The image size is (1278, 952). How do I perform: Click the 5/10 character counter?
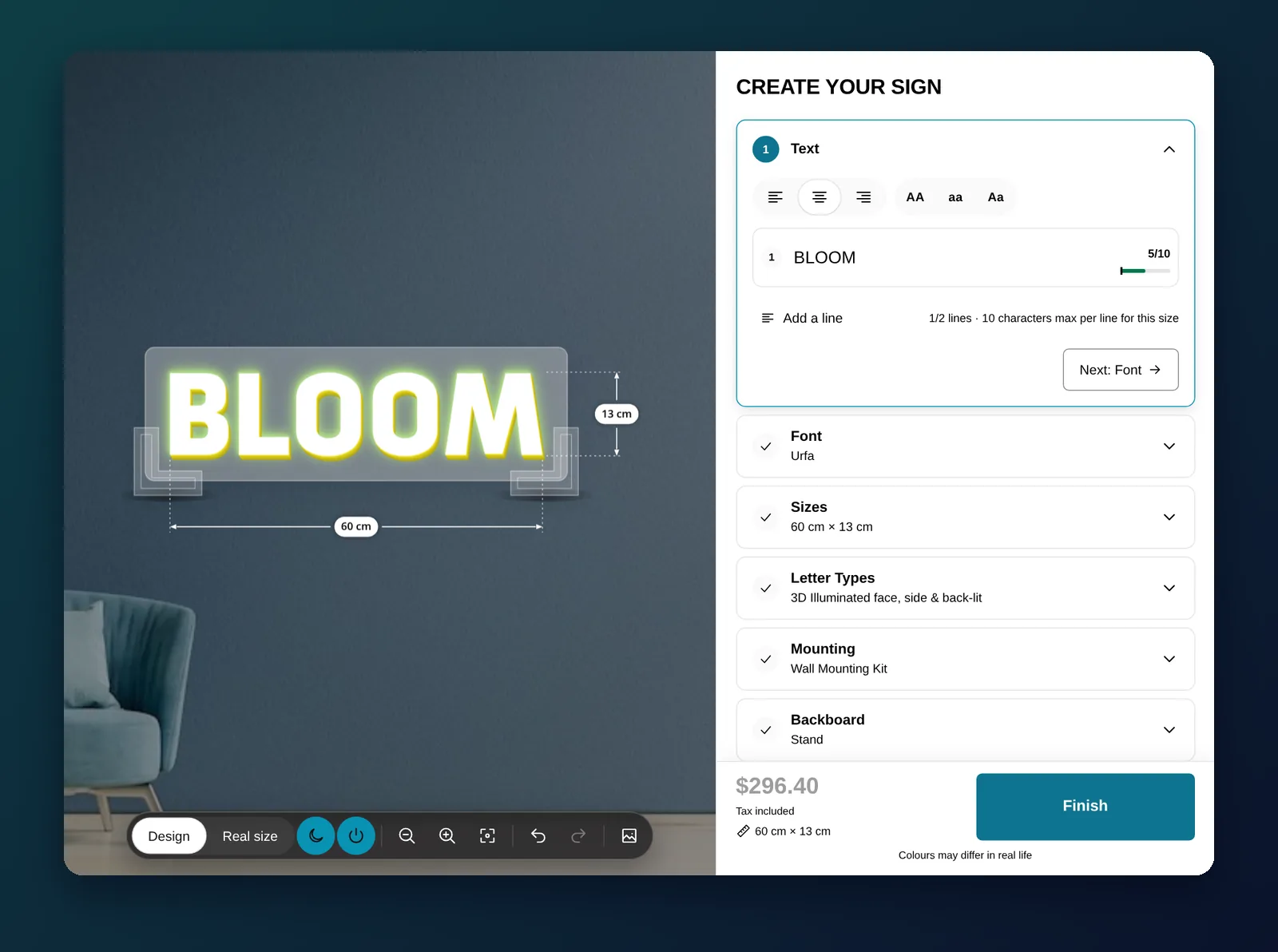[x=1159, y=254]
